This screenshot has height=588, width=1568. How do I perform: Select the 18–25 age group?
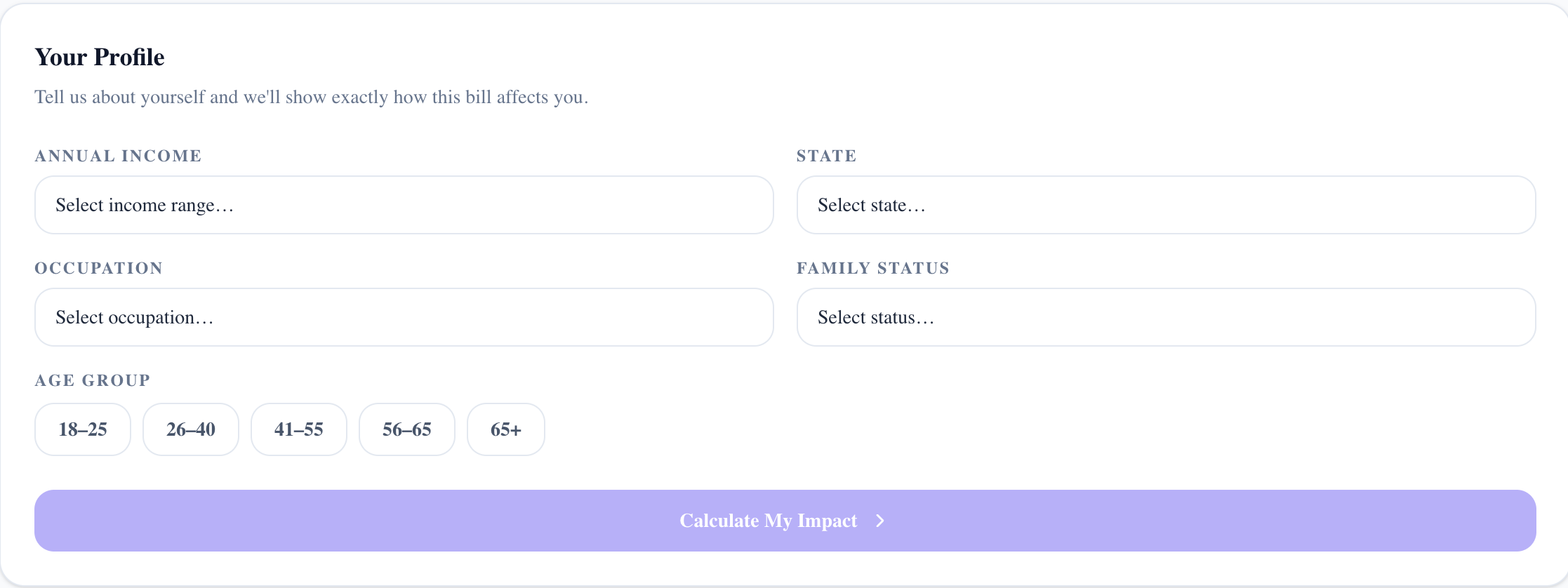click(83, 429)
